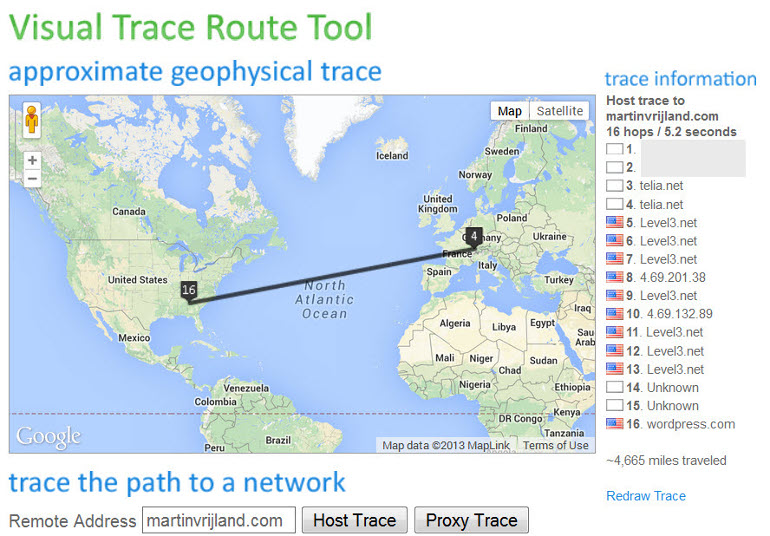Viewport: 770px width, 536px height.
Task: Select hop 3 telia.net entry
Action: pos(655,186)
